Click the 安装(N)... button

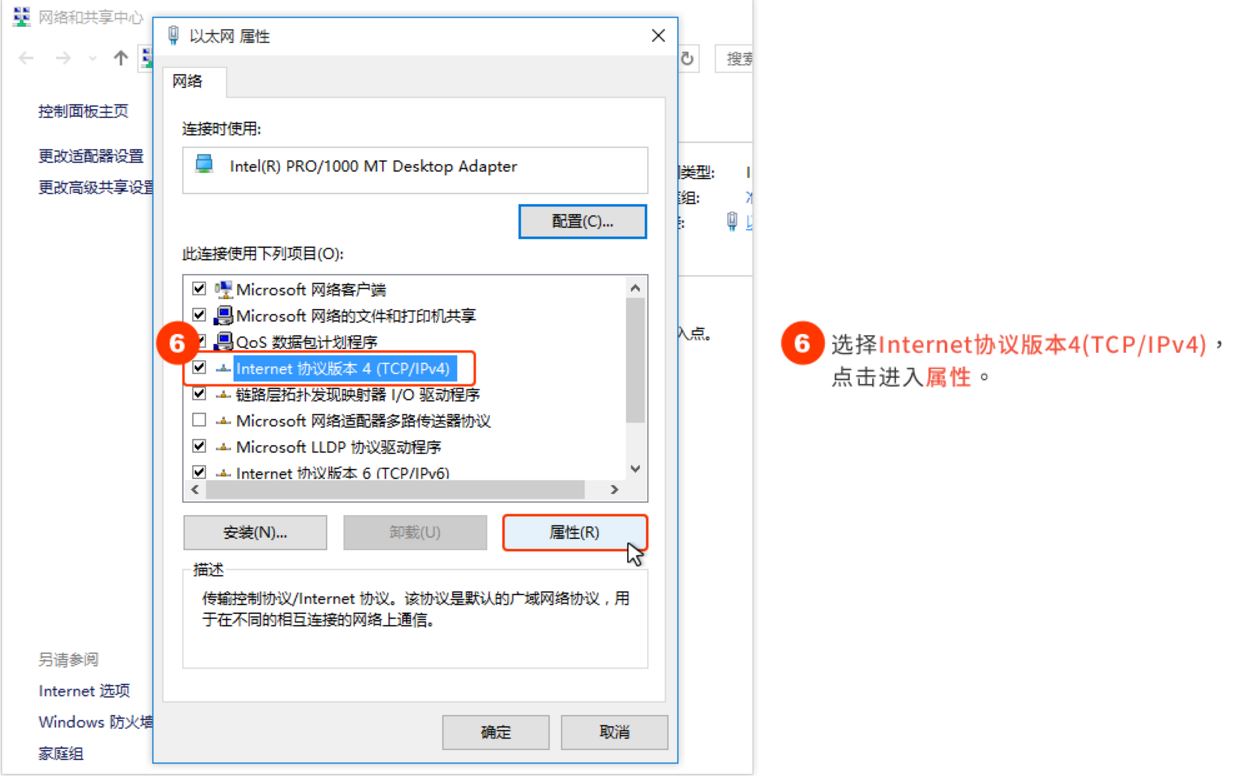click(x=255, y=533)
